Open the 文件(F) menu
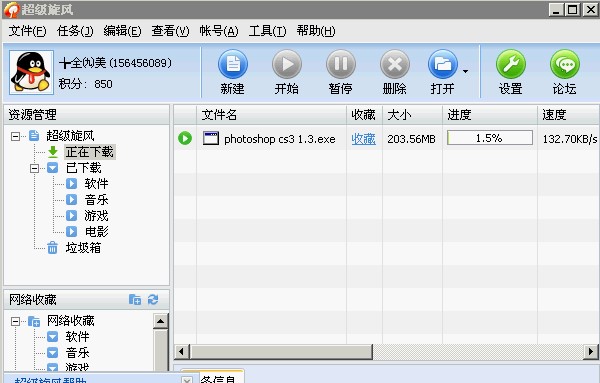 (x=27, y=31)
